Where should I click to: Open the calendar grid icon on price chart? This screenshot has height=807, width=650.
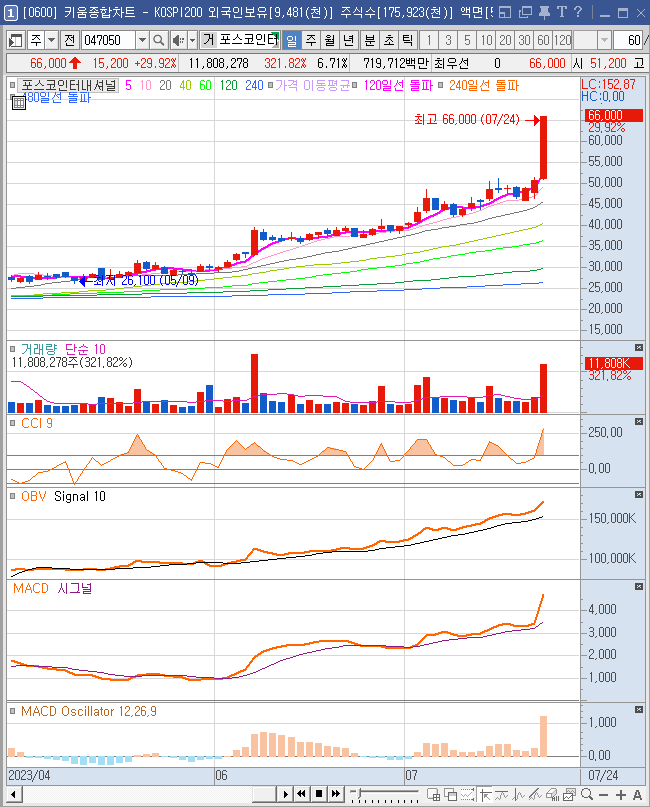(19, 103)
